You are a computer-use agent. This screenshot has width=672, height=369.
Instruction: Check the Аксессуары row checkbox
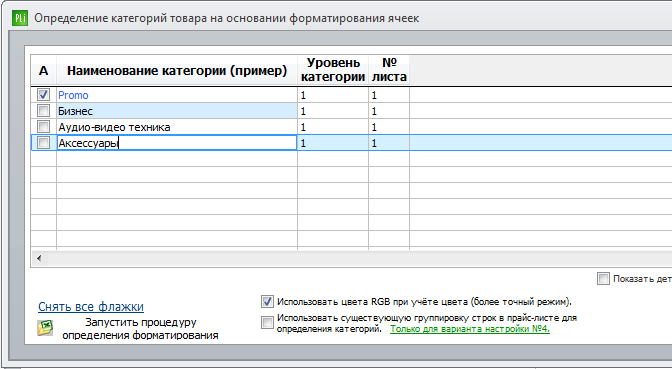(x=43, y=143)
